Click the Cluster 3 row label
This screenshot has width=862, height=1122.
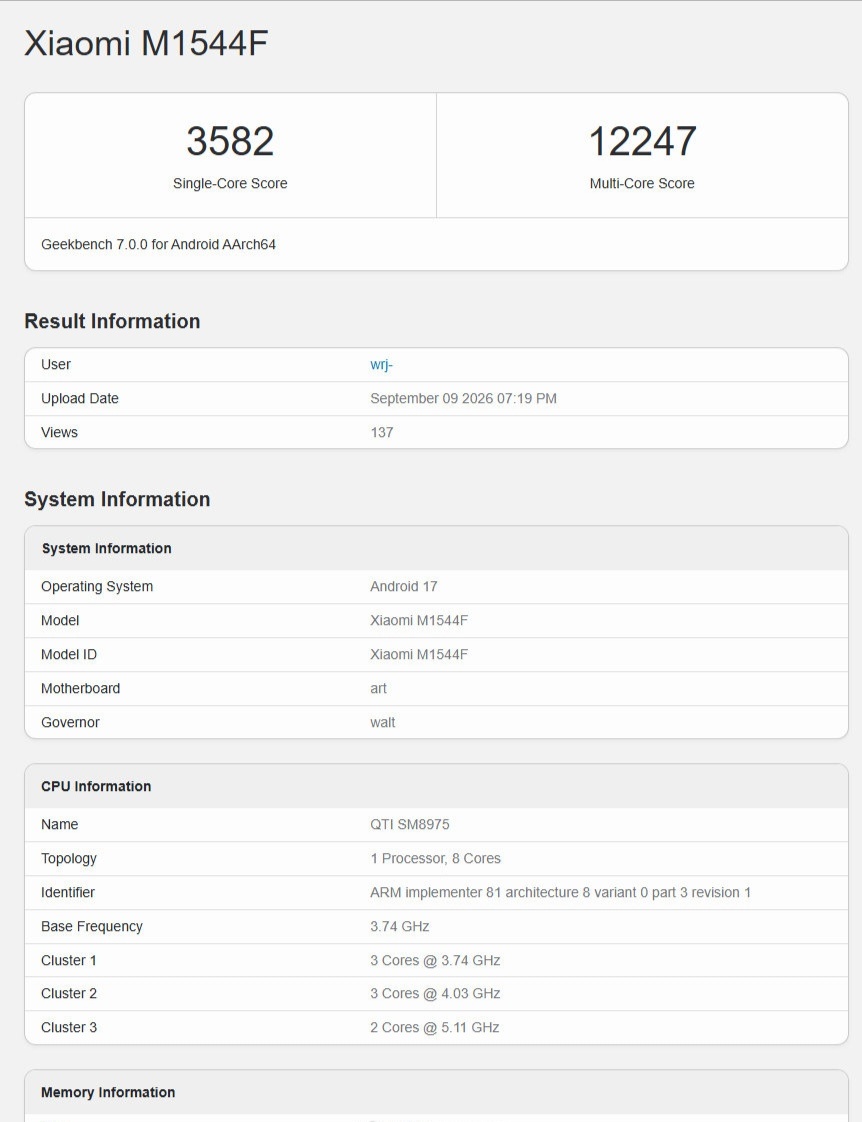point(69,1027)
